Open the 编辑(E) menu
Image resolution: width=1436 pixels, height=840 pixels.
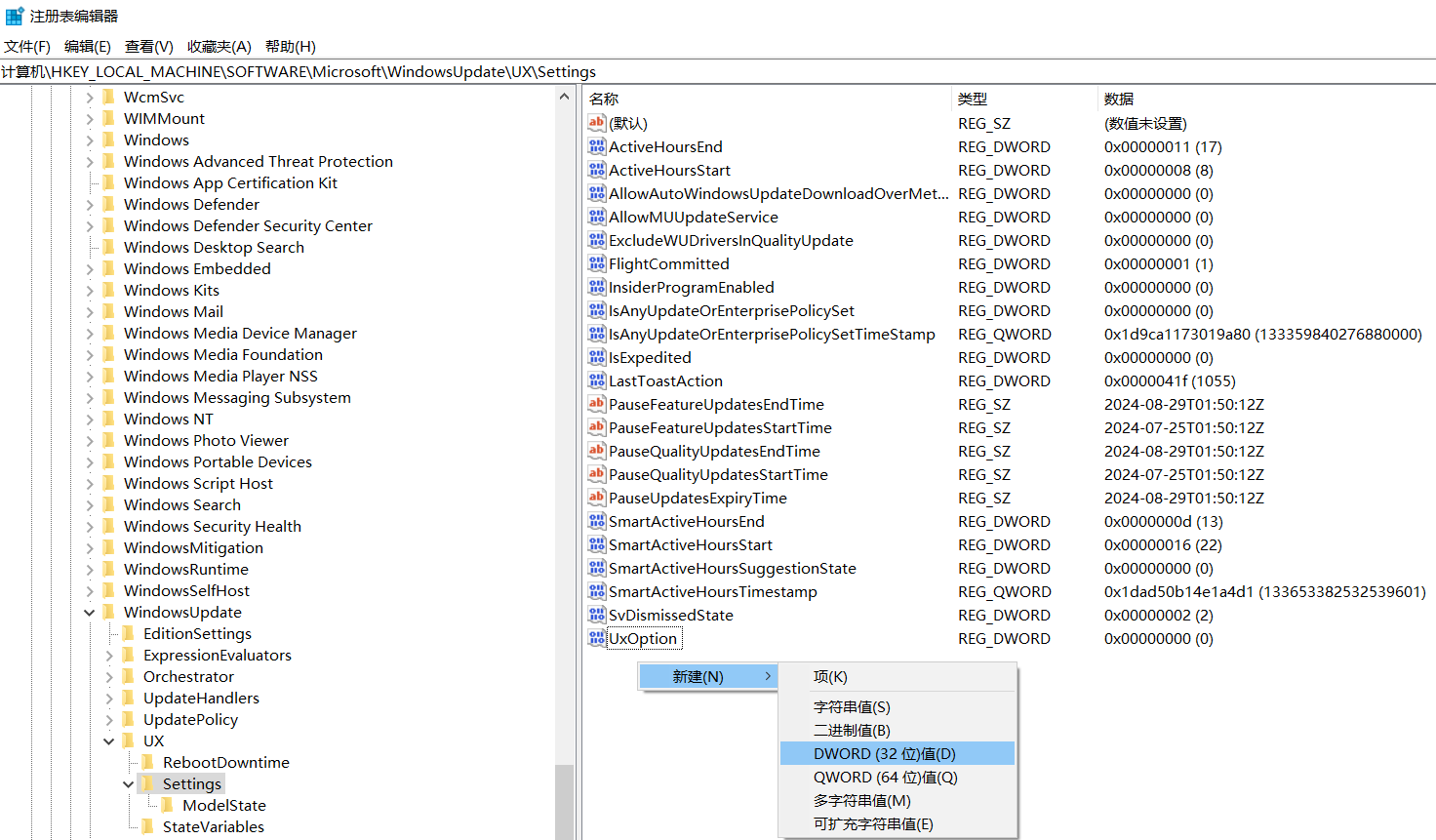click(x=88, y=47)
